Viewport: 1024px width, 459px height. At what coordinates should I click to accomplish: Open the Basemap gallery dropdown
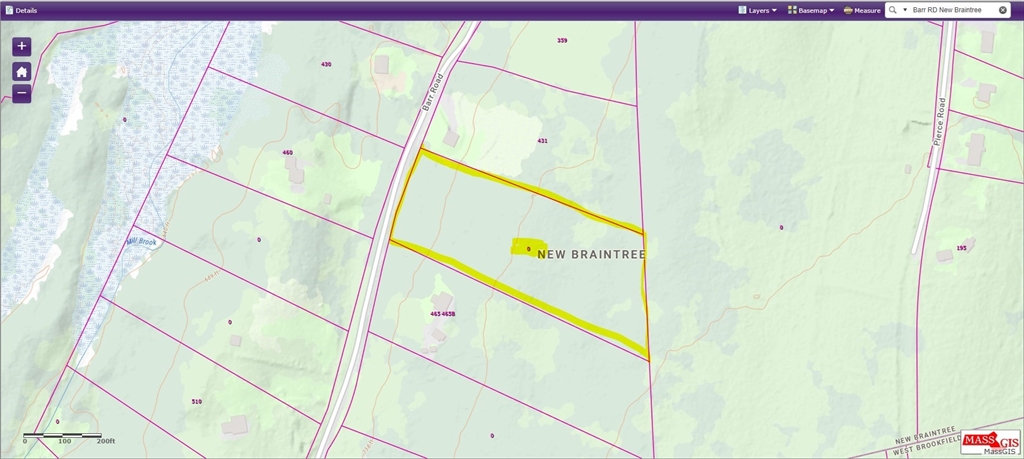[x=810, y=10]
